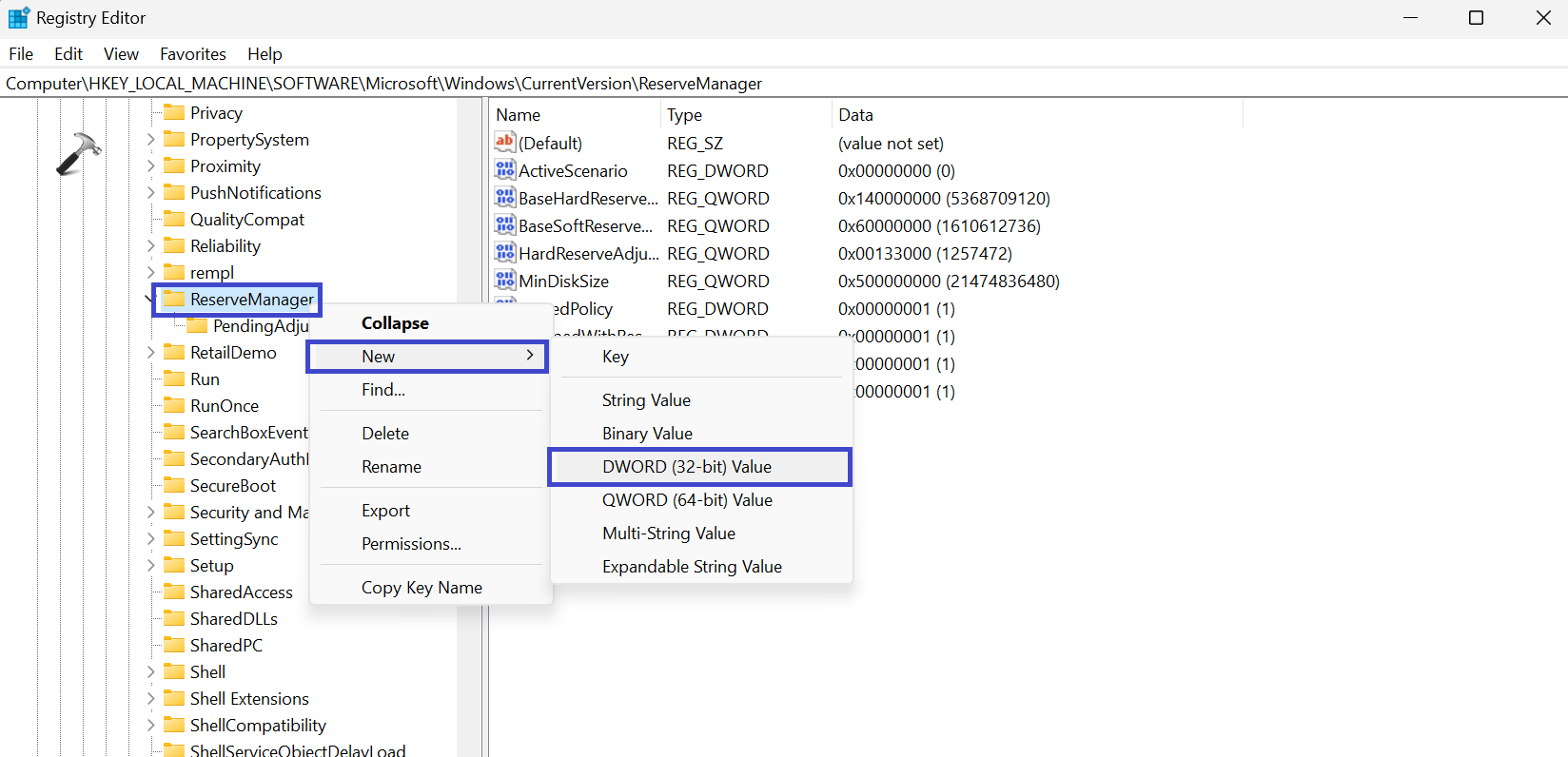
Task: Click the BaseHardReserve QWORD value icon
Action: [504, 198]
